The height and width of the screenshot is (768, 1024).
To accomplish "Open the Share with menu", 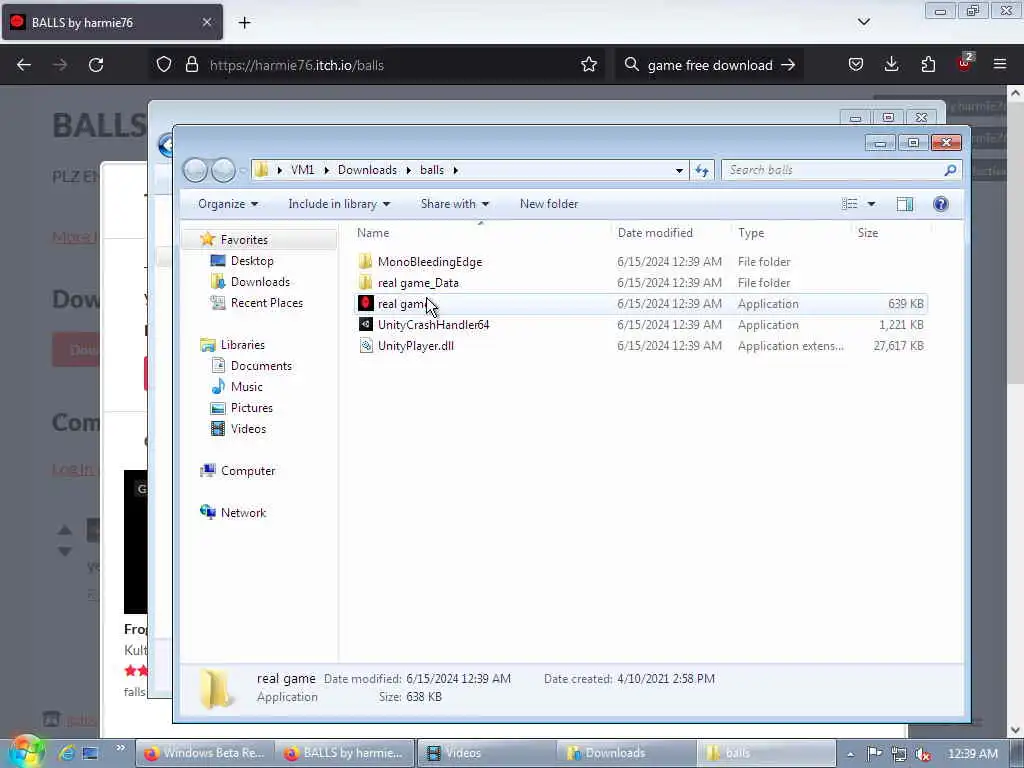I will (455, 204).
